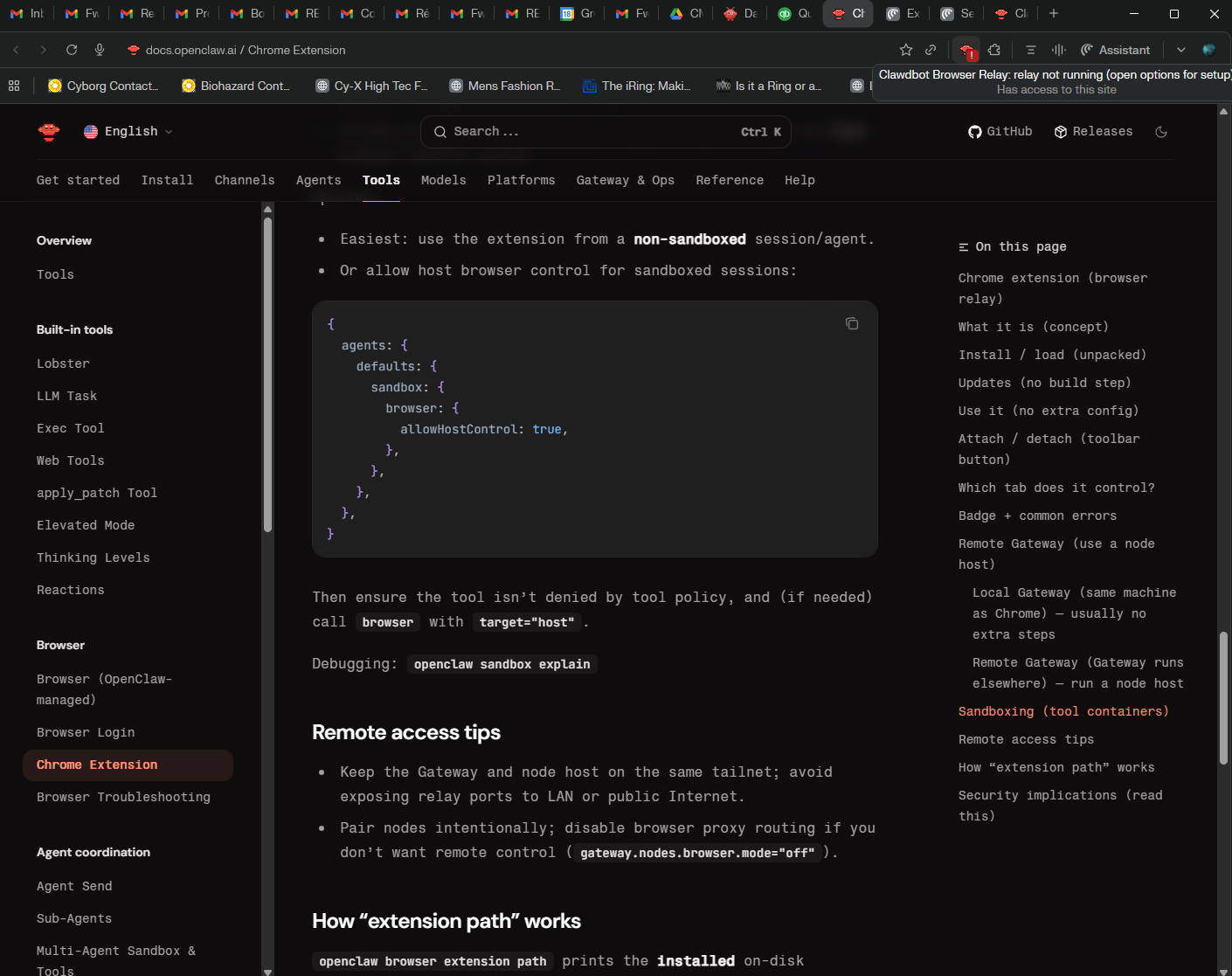This screenshot has width=1232, height=976.
Task: Click the microphone voice search icon
Action: [x=100, y=50]
